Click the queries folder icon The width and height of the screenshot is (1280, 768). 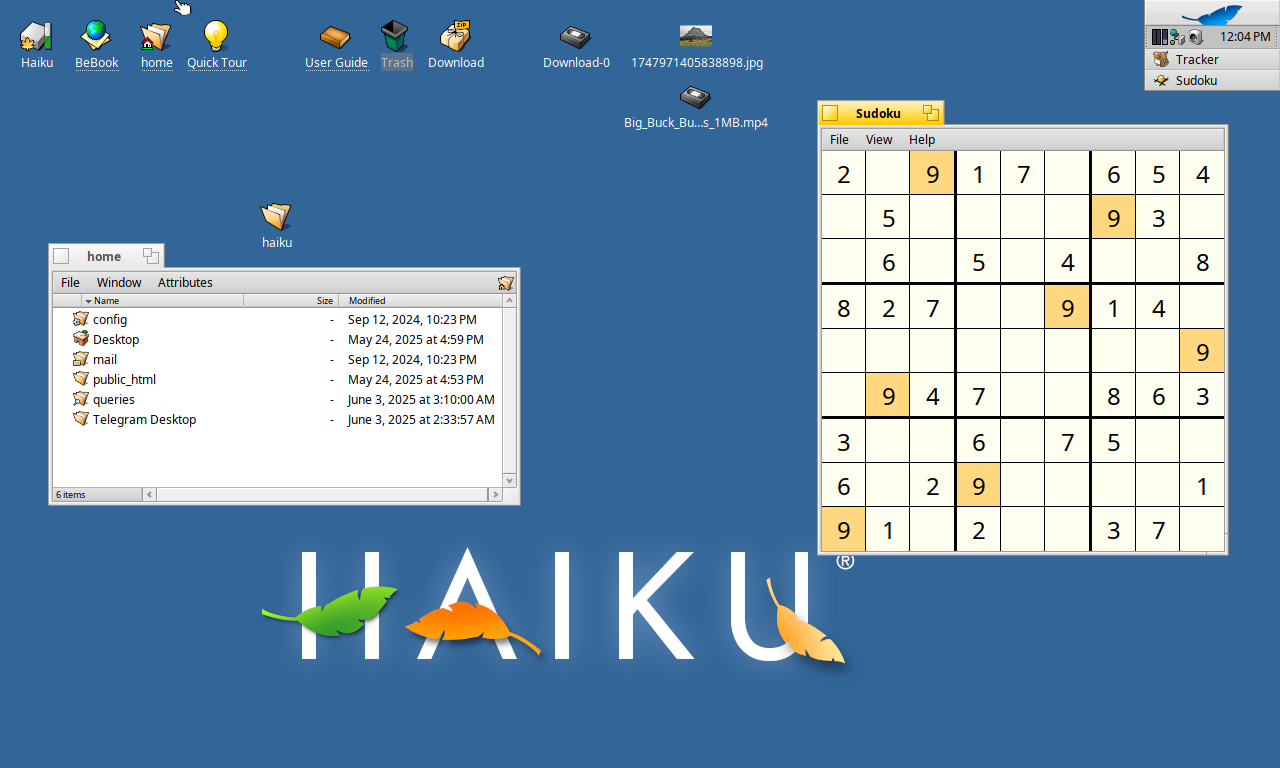tap(81, 399)
